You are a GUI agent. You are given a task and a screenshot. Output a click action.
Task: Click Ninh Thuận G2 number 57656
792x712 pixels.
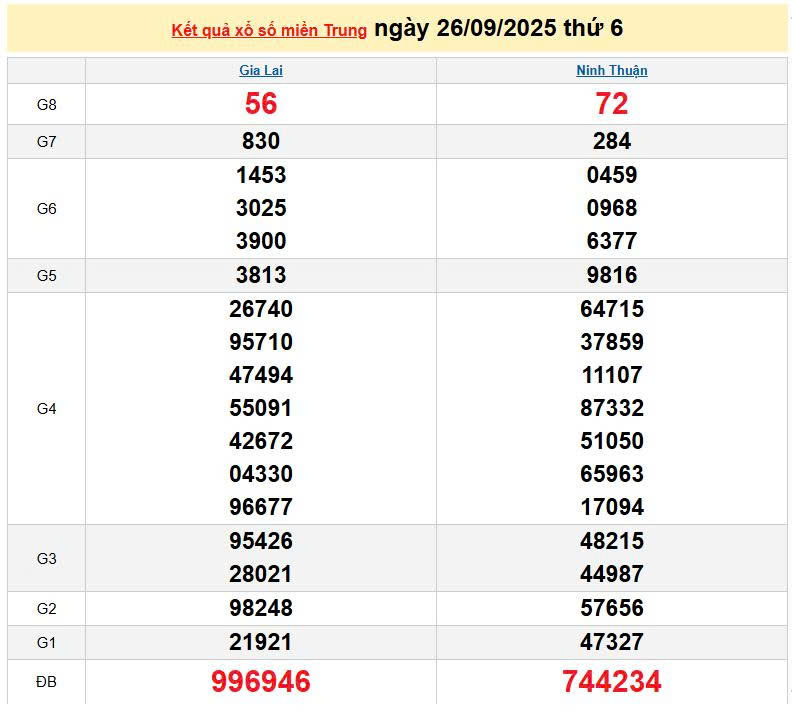[x=612, y=607]
